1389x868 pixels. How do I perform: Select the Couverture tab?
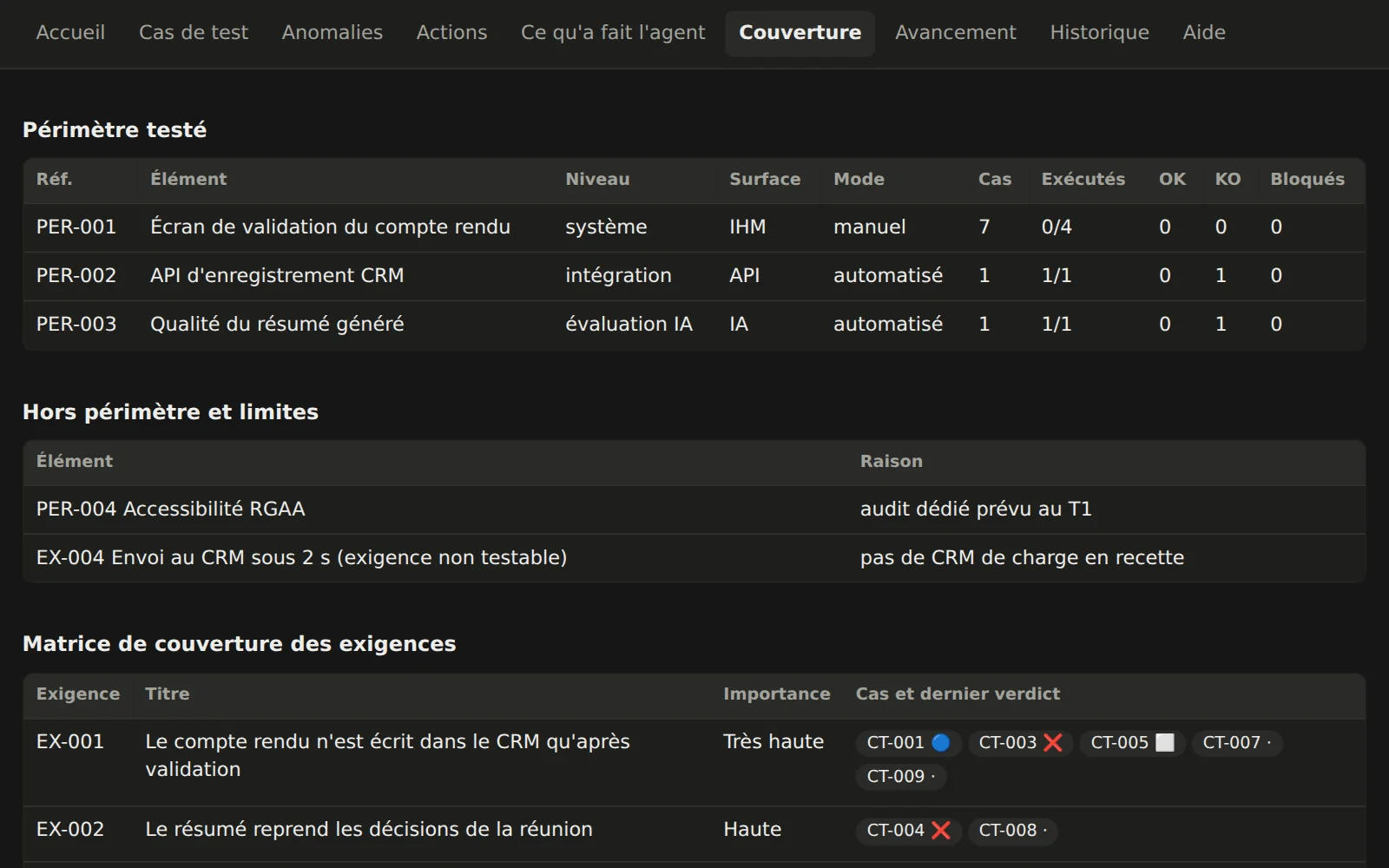click(800, 33)
